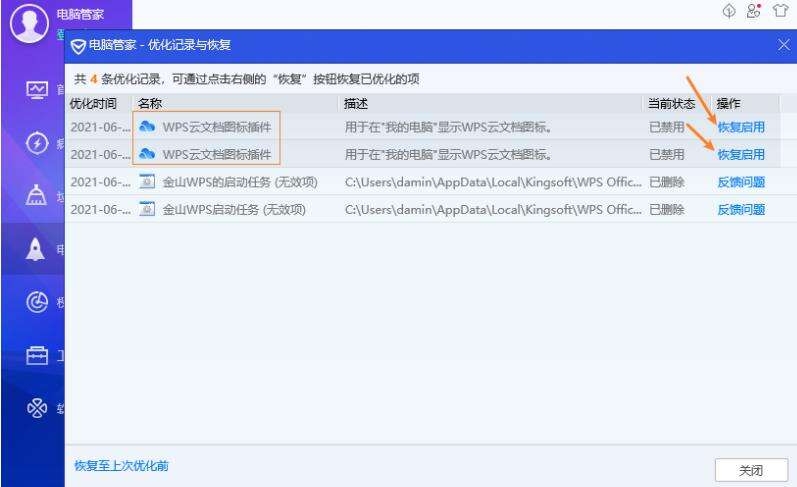Open the skin shirt icon

[780, 10]
